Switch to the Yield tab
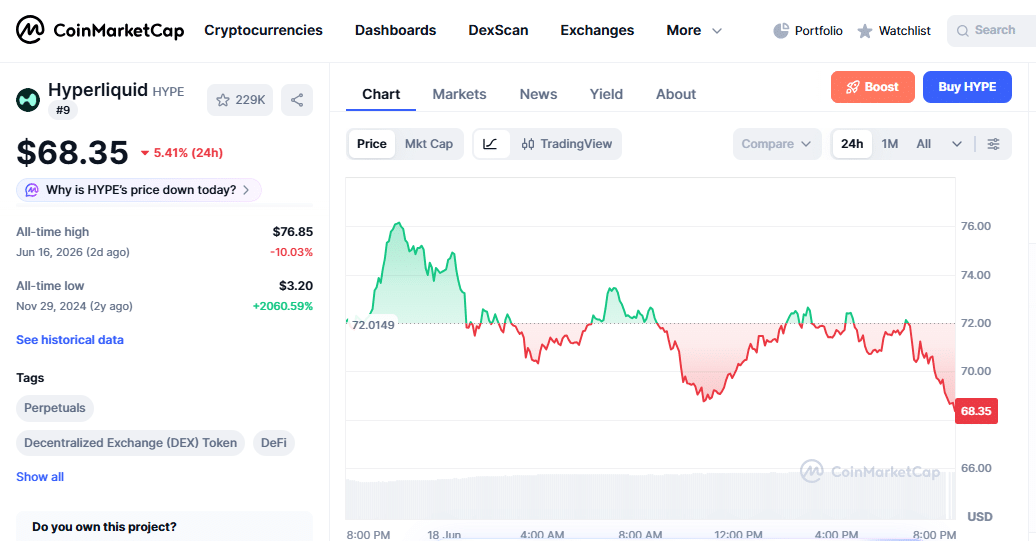Image resolution: width=1036 pixels, height=541 pixels. click(606, 94)
